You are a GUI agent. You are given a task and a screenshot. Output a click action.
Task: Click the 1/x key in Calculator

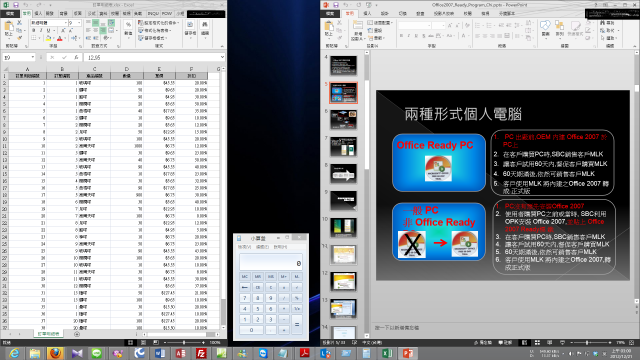point(297,309)
